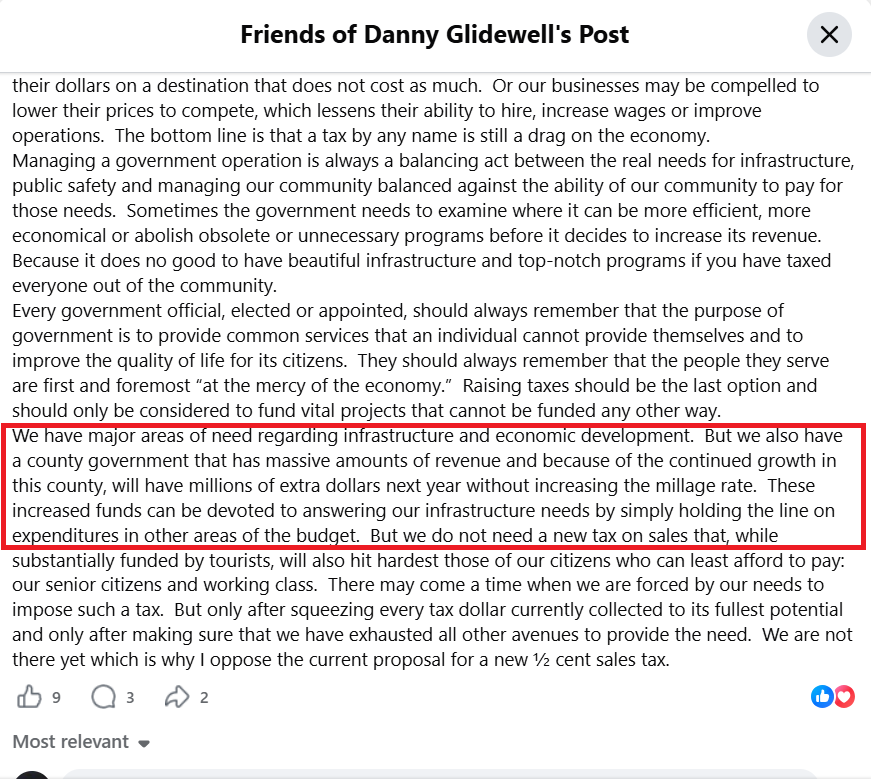Viewport: 871px width, 781px height.
Task: Open the comment speech bubble icon
Action: [x=103, y=697]
